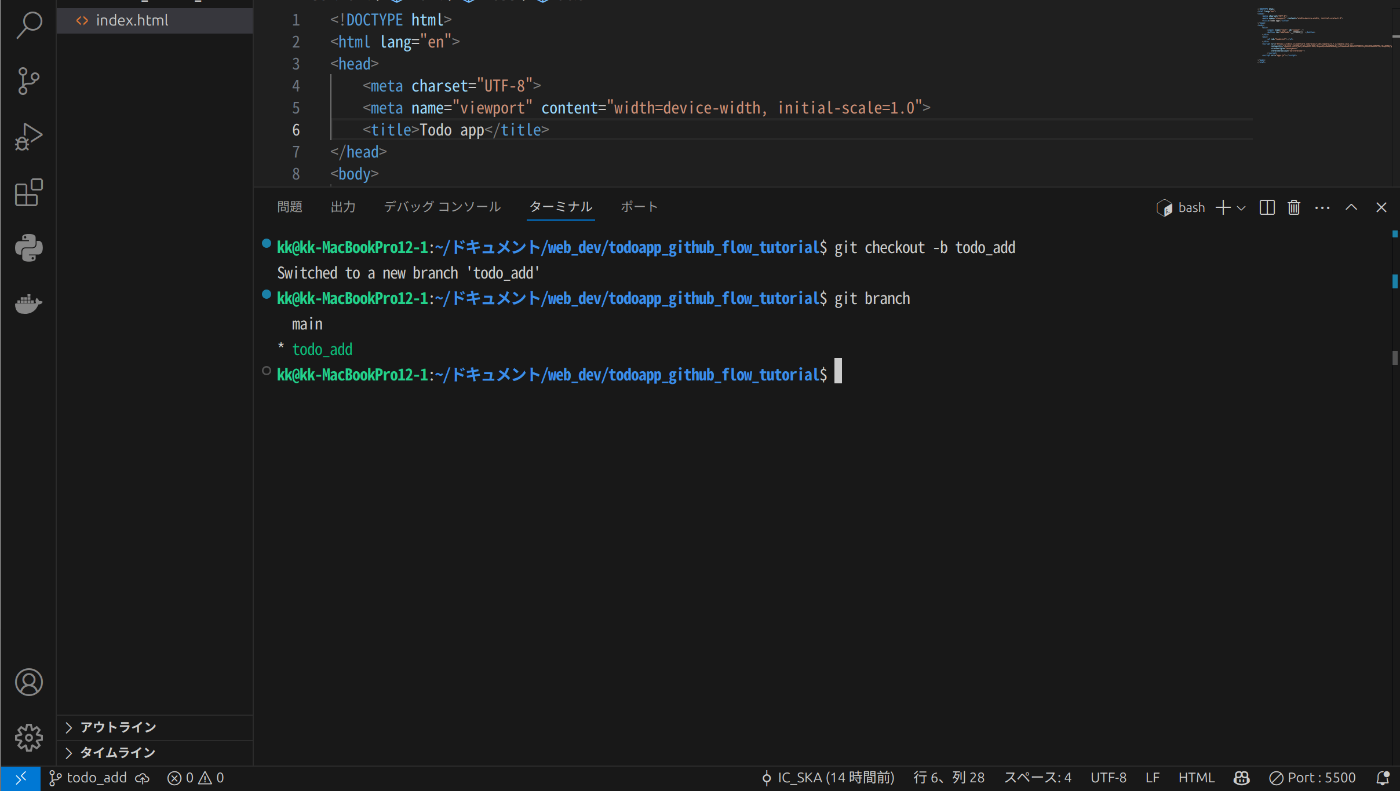Click the IC_SKA git blame status entry

[827, 778]
